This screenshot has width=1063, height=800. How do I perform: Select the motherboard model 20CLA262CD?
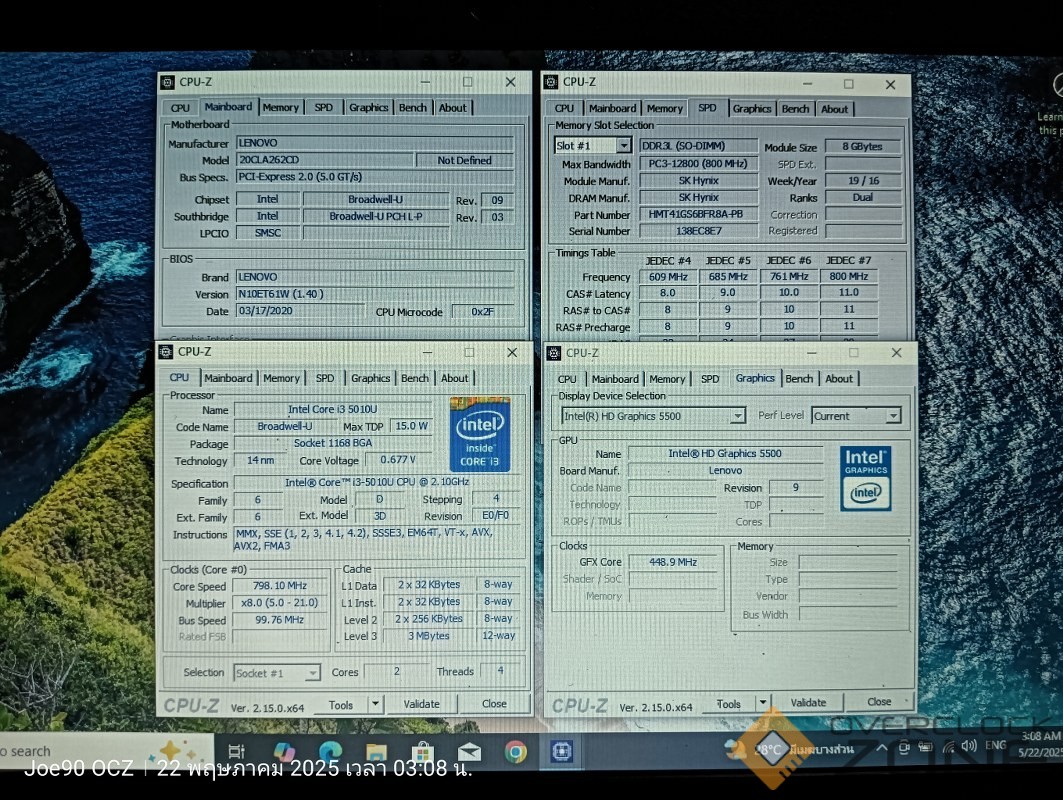pos(325,160)
